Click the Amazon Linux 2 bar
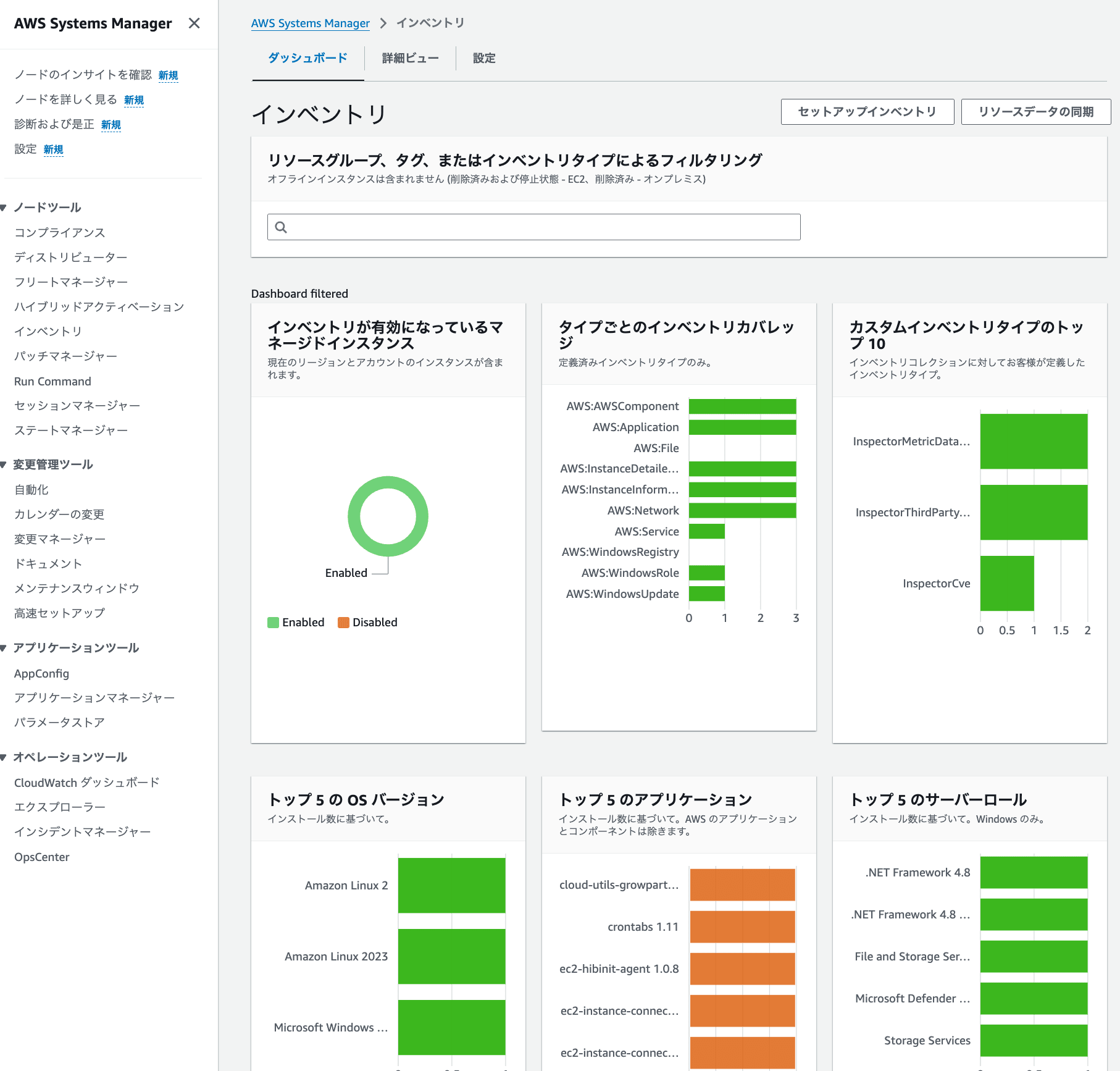1120x1071 pixels. coord(451,885)
